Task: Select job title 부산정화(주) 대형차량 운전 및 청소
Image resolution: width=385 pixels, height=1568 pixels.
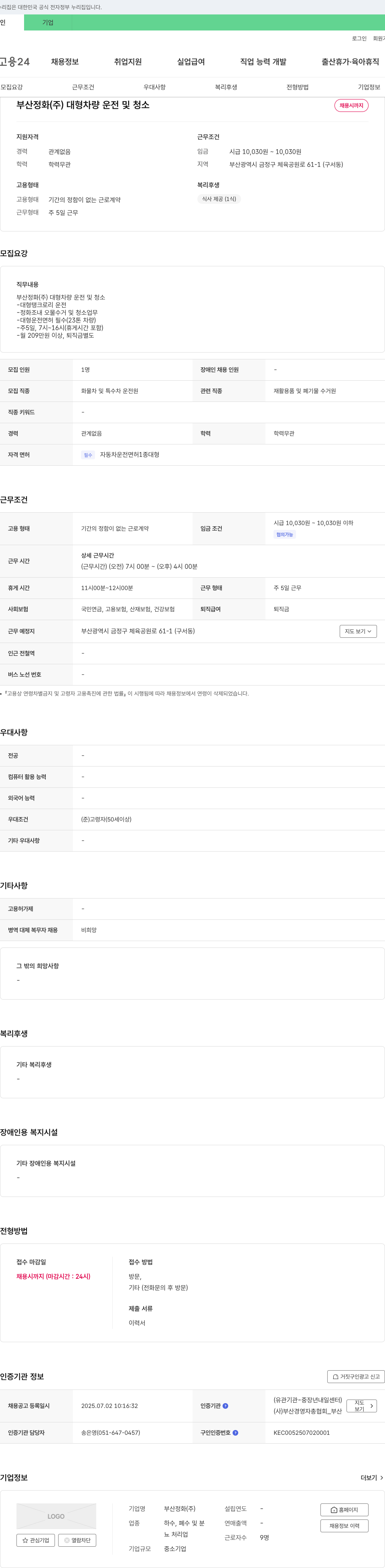Action: [x=83, y=105]
